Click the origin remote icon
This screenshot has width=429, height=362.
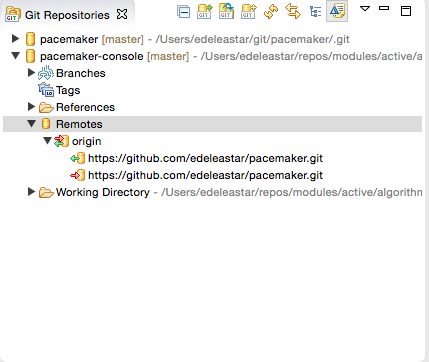(x=61, y=141)
